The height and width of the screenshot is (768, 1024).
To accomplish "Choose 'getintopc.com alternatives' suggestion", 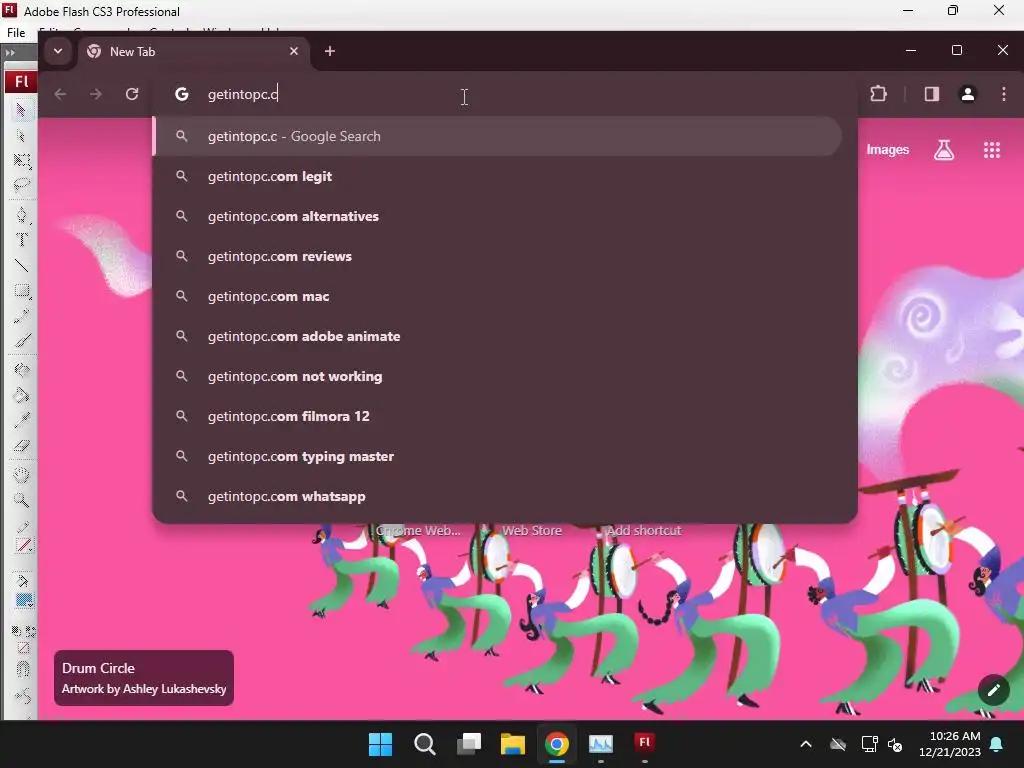I will point(498,216).
